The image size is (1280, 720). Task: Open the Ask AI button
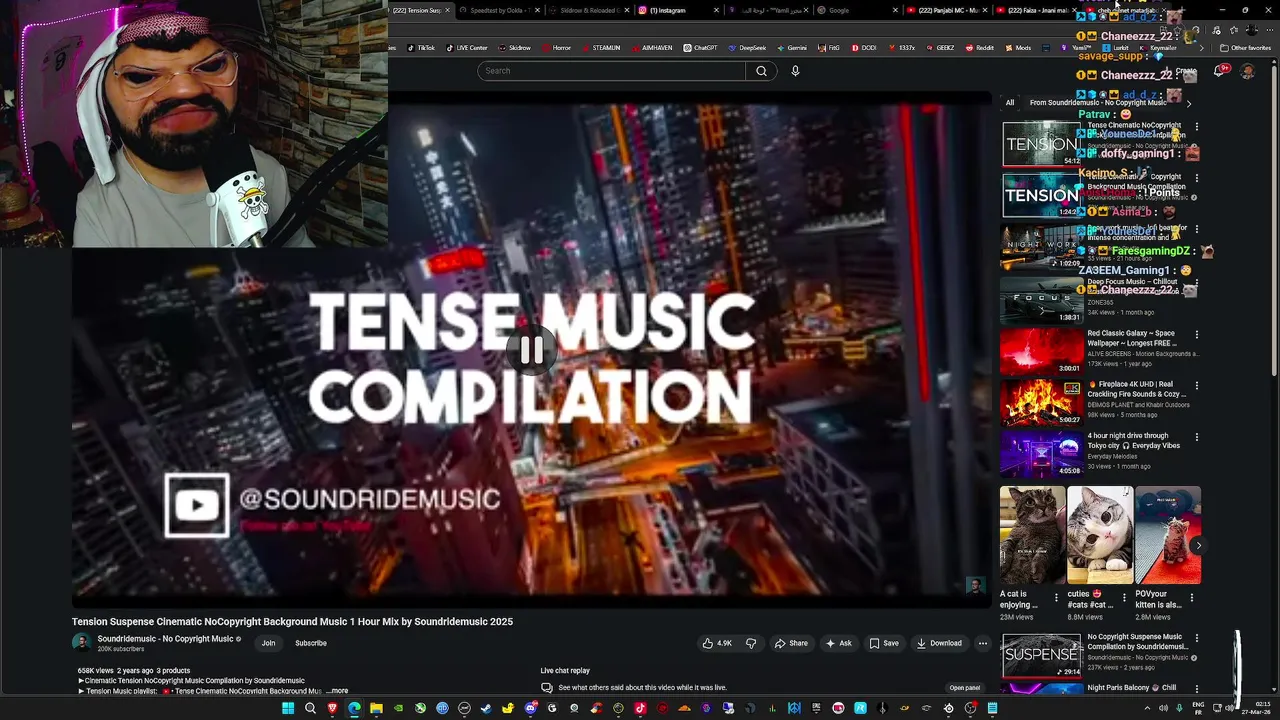tap(839, 643)
